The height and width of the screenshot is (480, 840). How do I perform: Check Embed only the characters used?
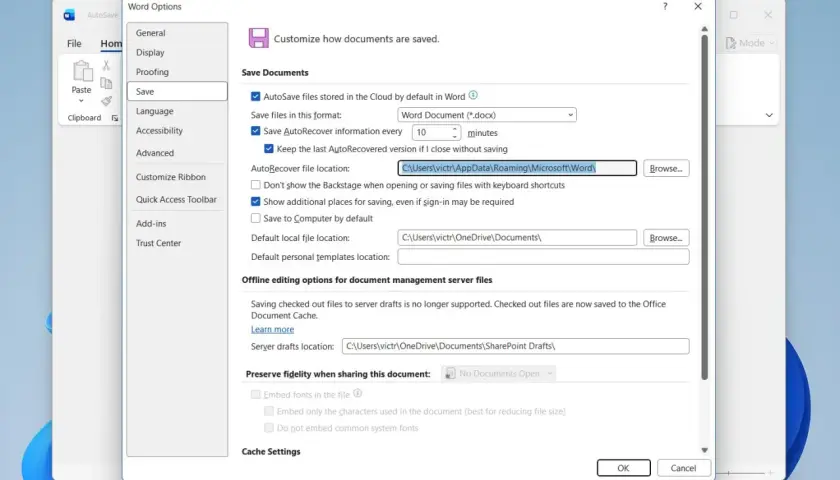click(269, 411)
